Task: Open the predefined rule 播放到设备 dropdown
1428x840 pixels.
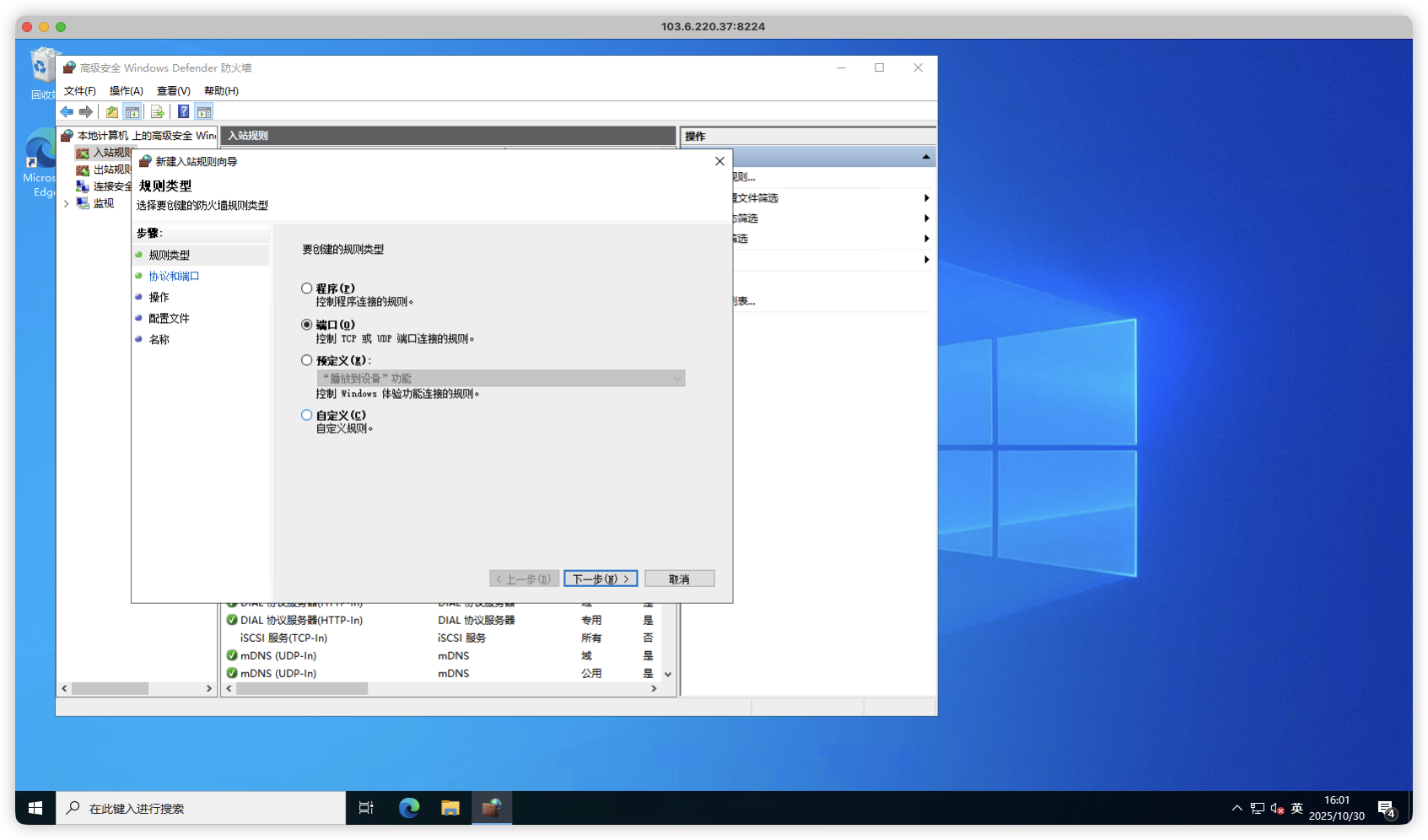Action: pyautogui.click(x=501, y=379)
